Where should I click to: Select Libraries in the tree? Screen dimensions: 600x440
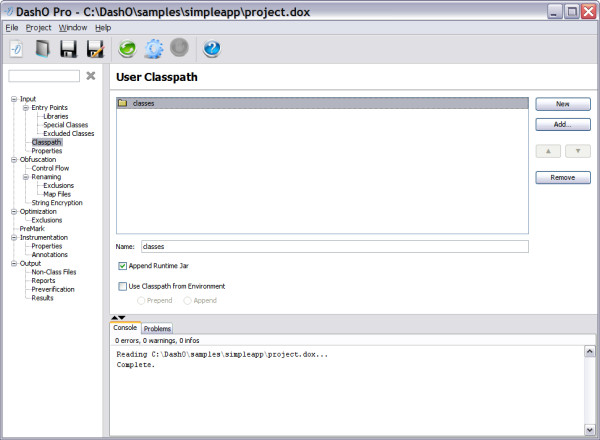coord(56,116)
